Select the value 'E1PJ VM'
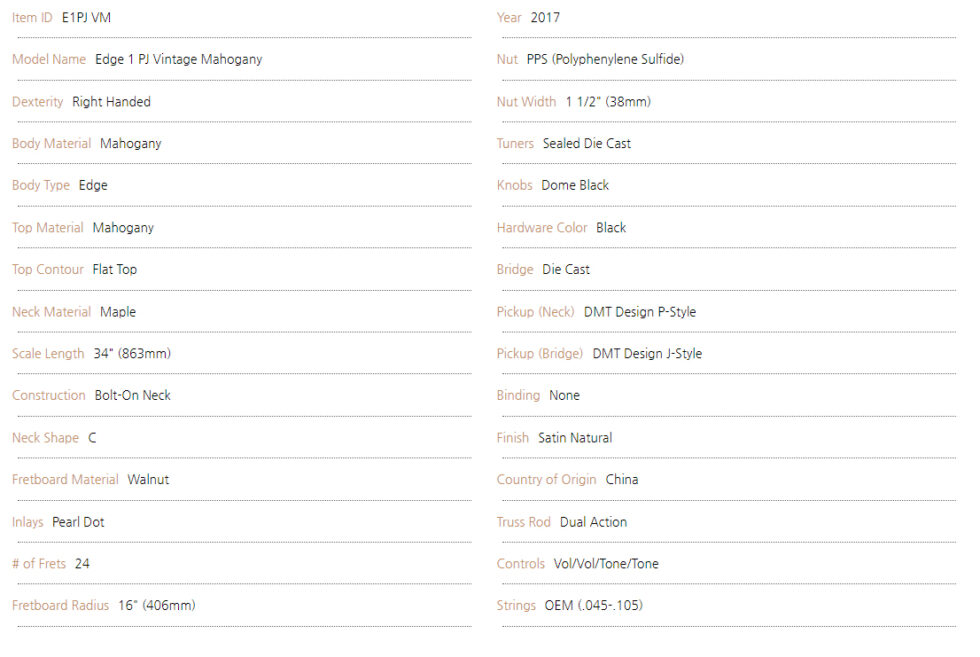 pos(86,18)
